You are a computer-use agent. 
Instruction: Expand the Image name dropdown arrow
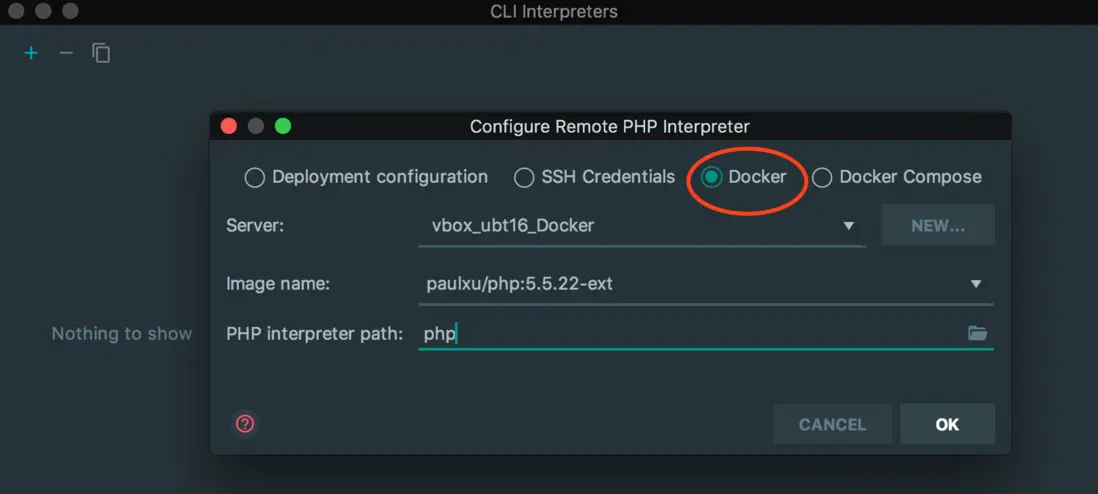[x=976, y=284]
